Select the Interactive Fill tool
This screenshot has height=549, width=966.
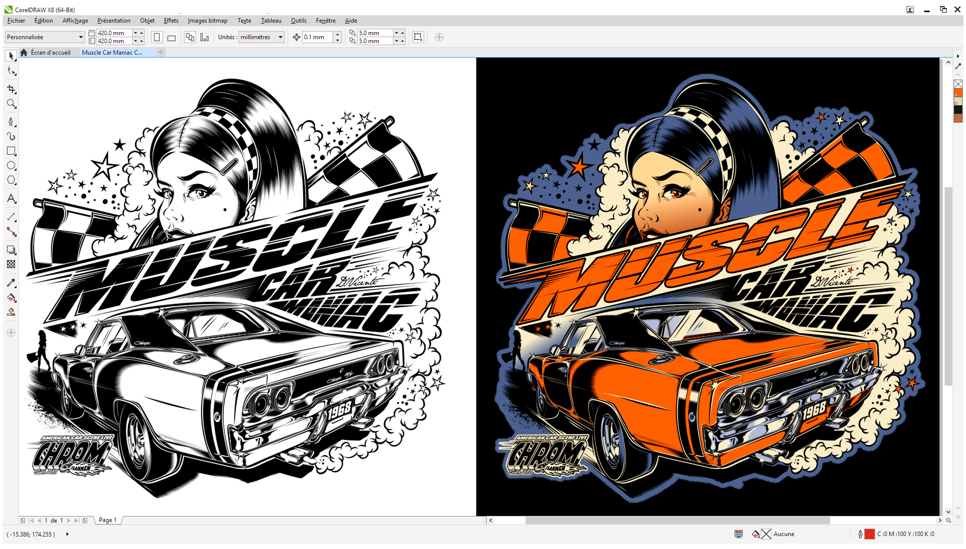point(11,298)
